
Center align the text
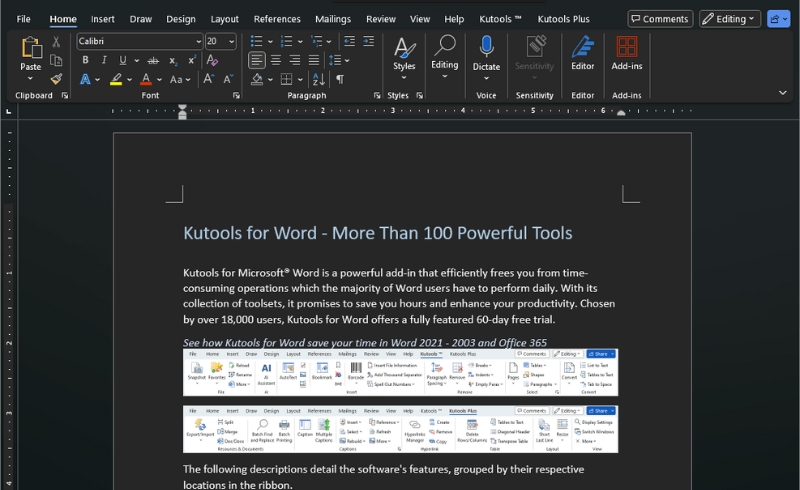pos(276,60)
